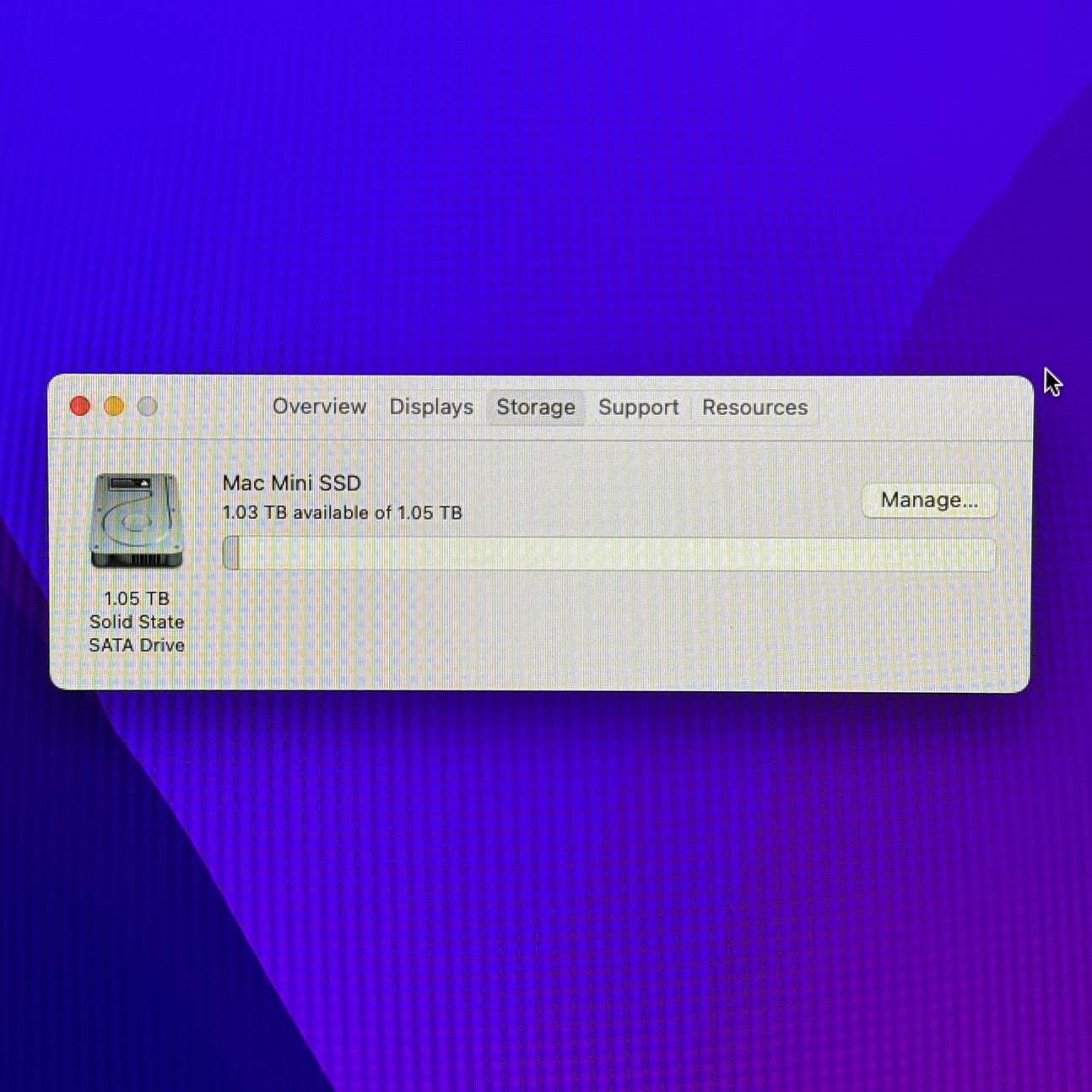The image size is (1092, 1092).
Task: Click the disabled gray zoom button
Action: coord(148,407)
